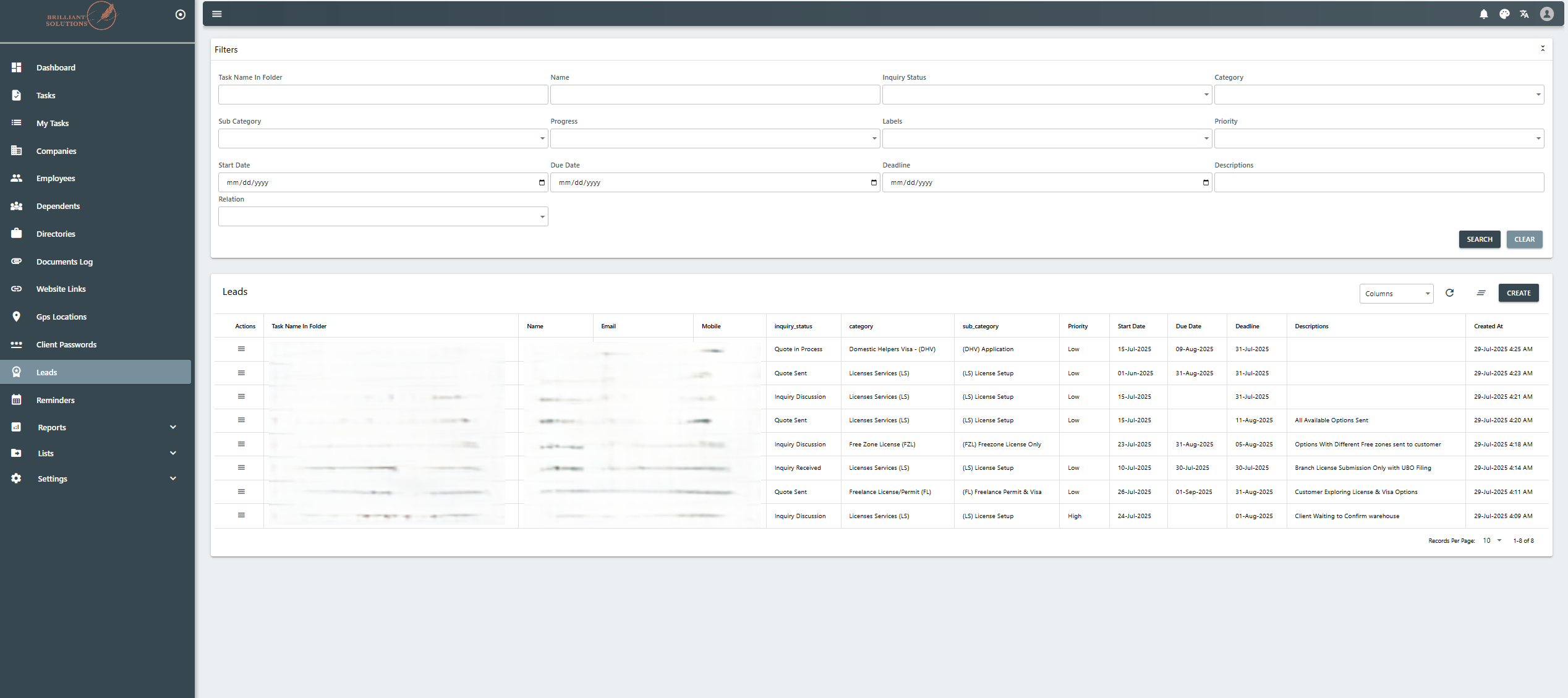Viewport: 1568px width, 698px height.
Task: Click the Task Name In Folder input field
Action: tap(383, 95)
